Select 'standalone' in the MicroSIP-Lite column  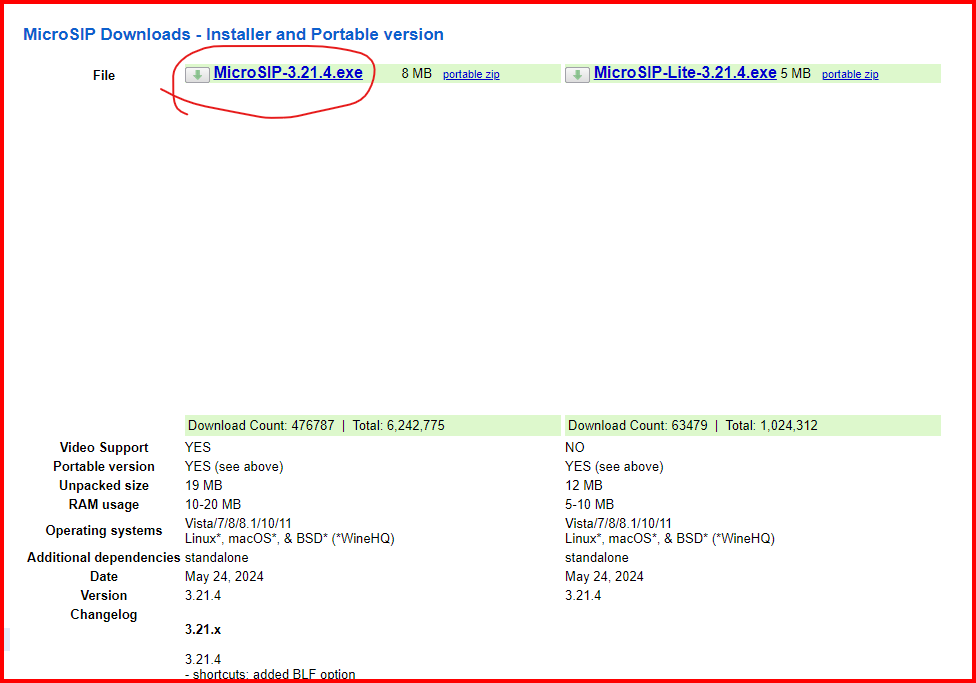click(597, 557)
